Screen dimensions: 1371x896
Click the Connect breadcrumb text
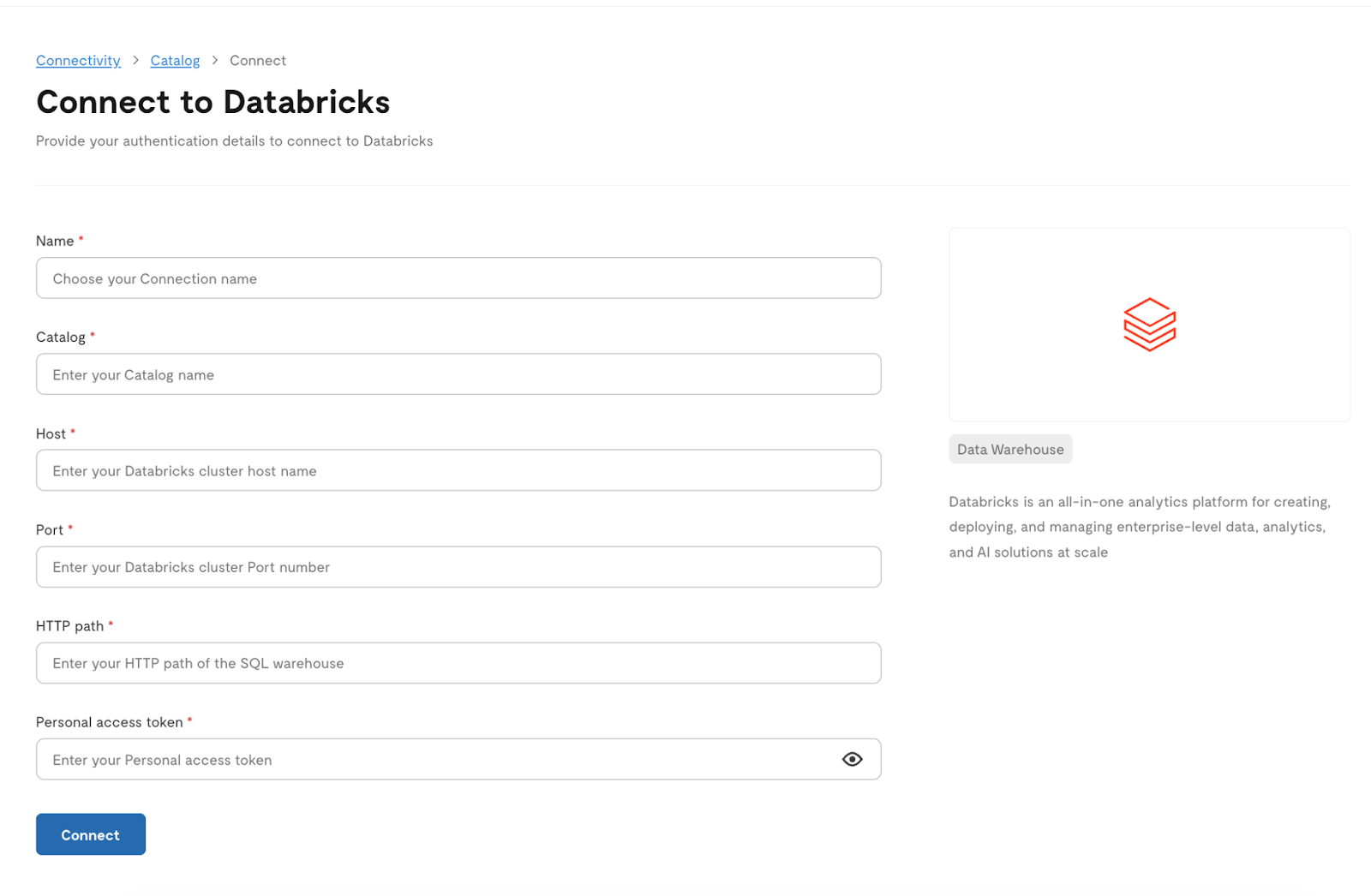click(x=258, y=61)
